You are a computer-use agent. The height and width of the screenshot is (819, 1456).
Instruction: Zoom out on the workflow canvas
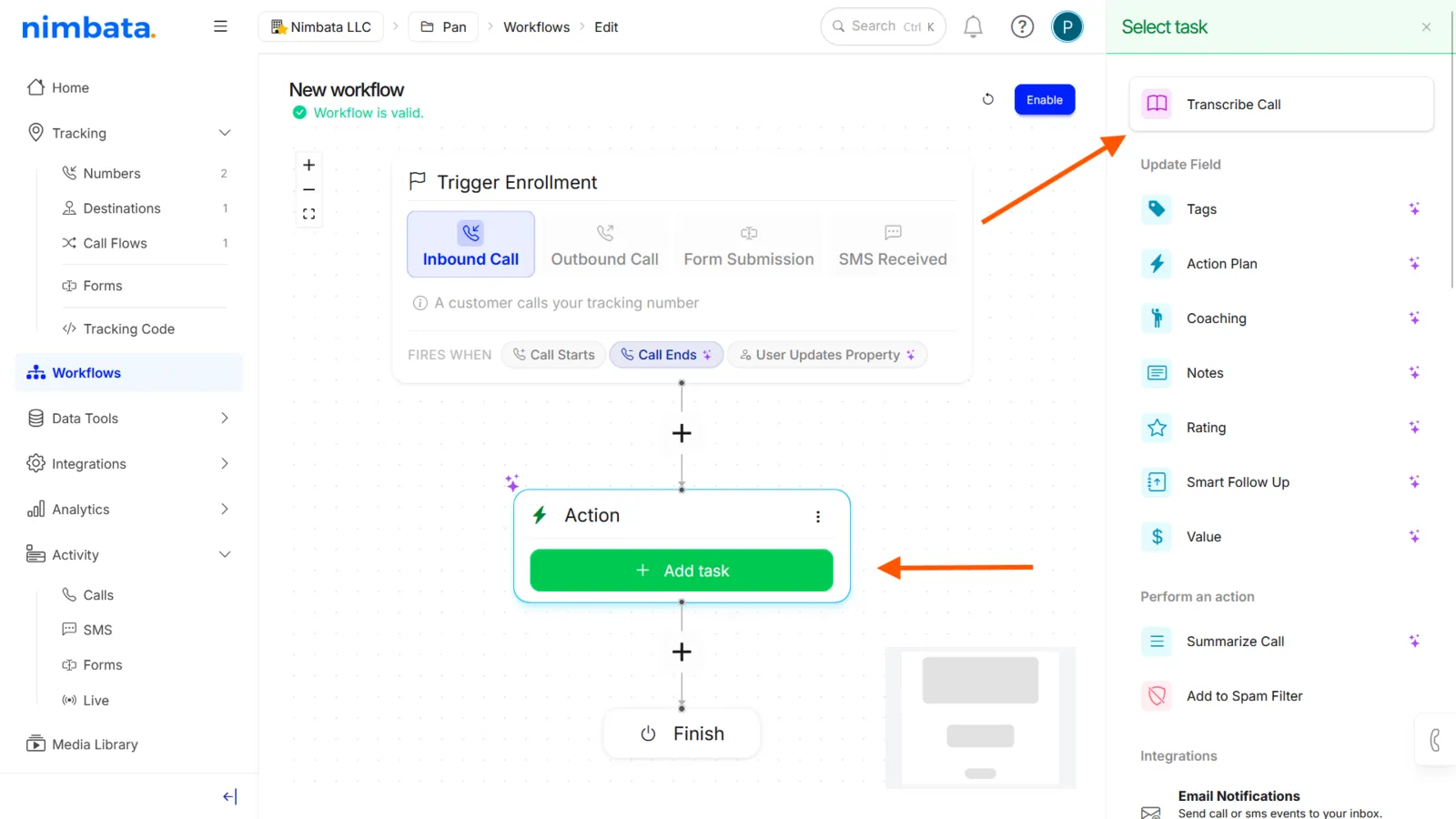tap(308, 189)
